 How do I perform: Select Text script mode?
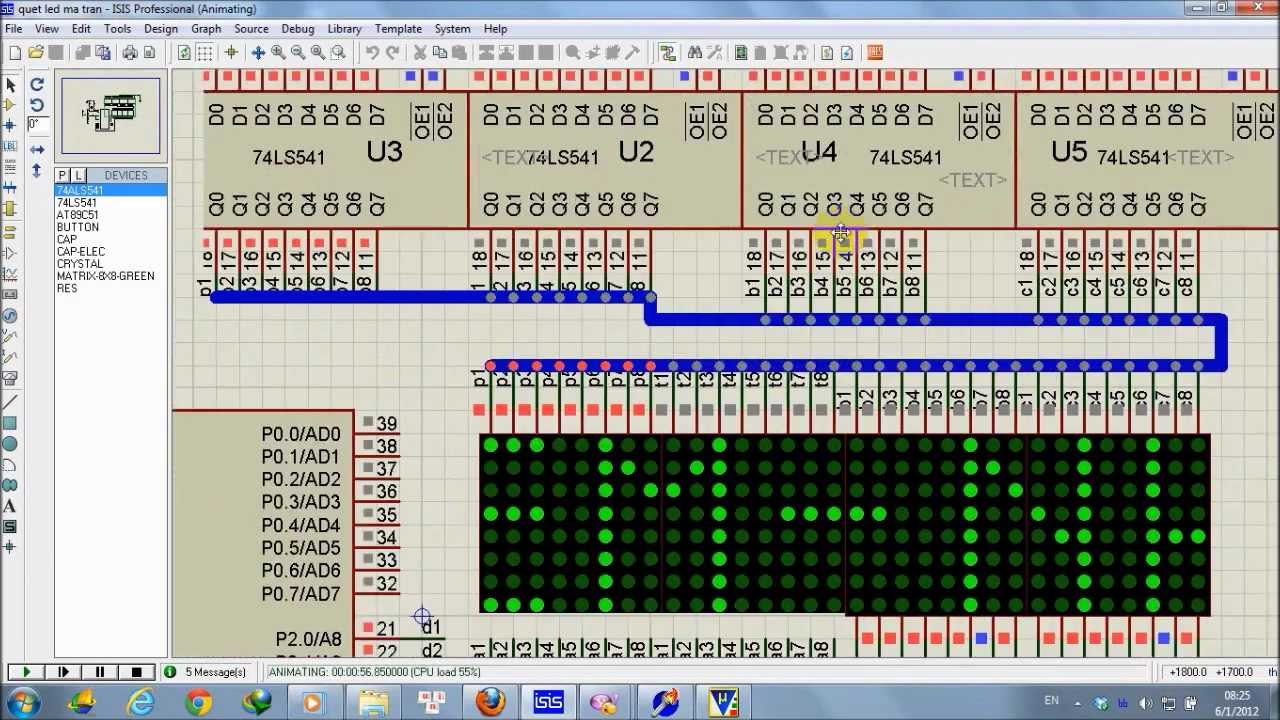[10, 167]
